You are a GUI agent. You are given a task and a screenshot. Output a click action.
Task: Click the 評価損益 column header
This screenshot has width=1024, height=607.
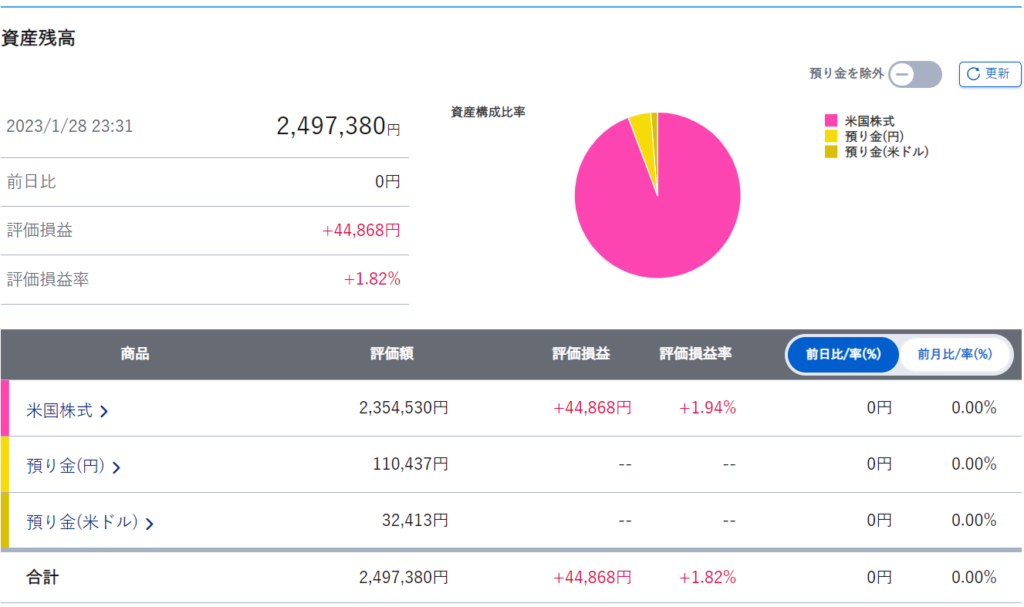pyautogui.click(x=581, y=354)
